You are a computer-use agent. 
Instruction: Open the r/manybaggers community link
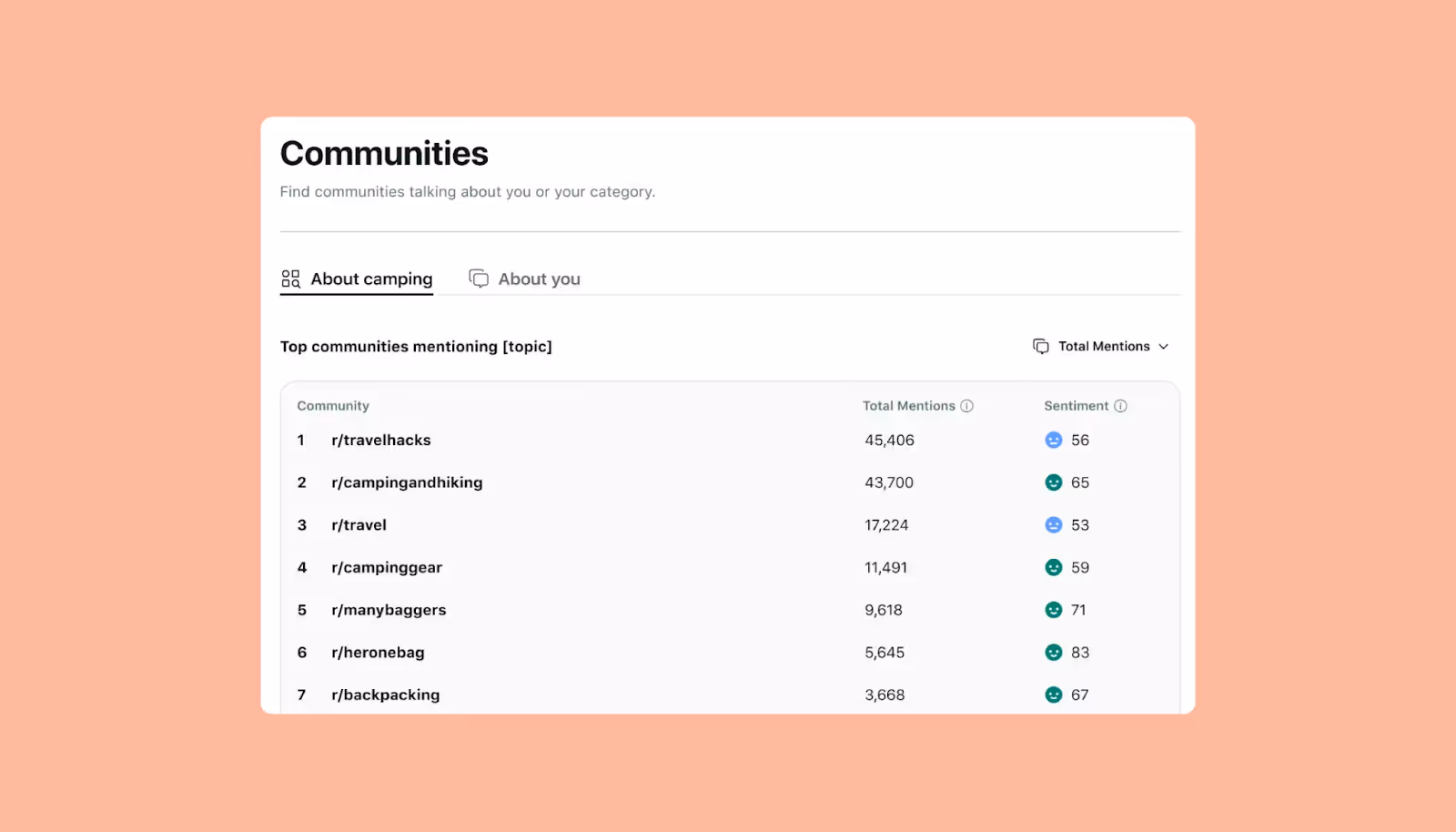click(389, 610)
